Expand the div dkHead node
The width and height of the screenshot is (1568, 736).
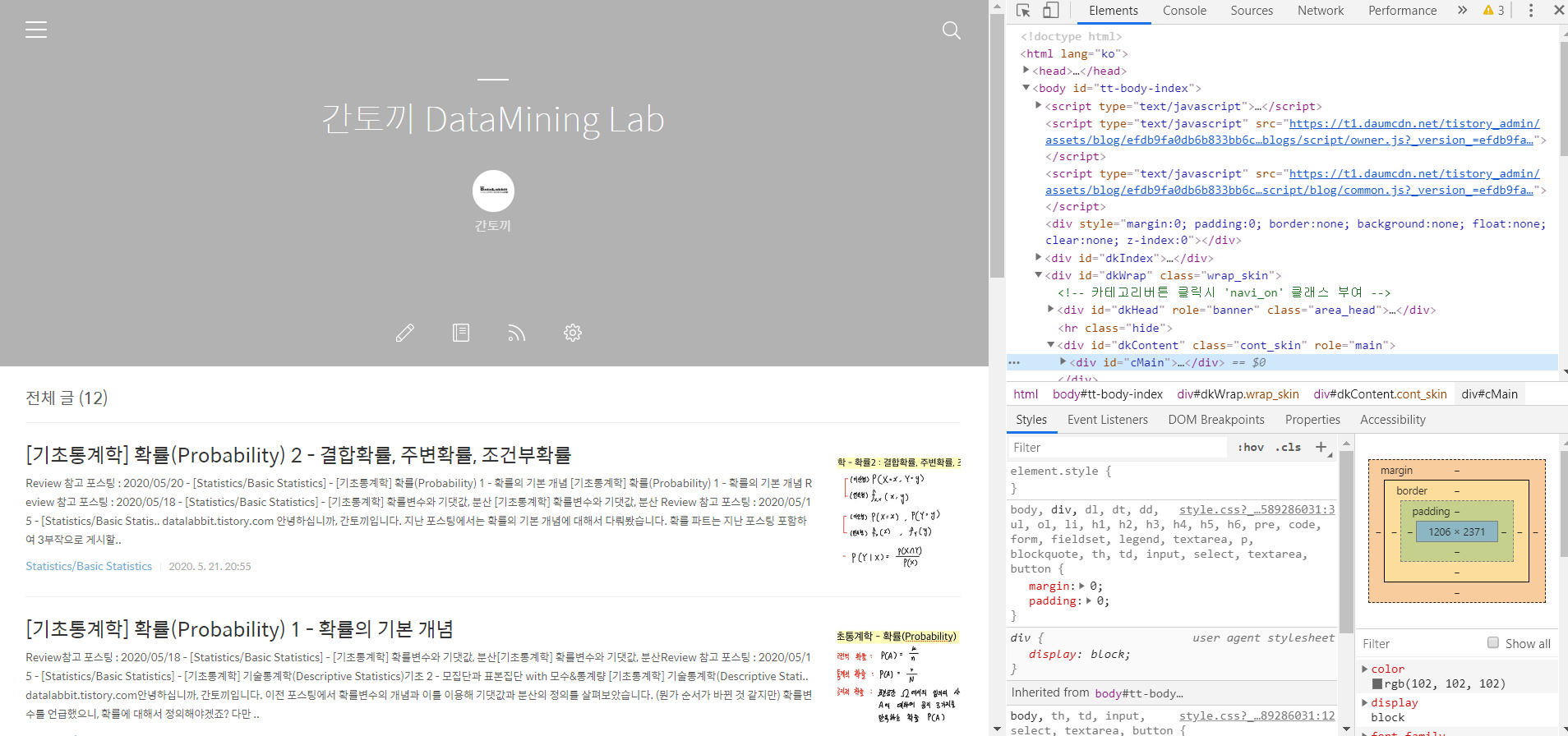tap(1051, 310)
